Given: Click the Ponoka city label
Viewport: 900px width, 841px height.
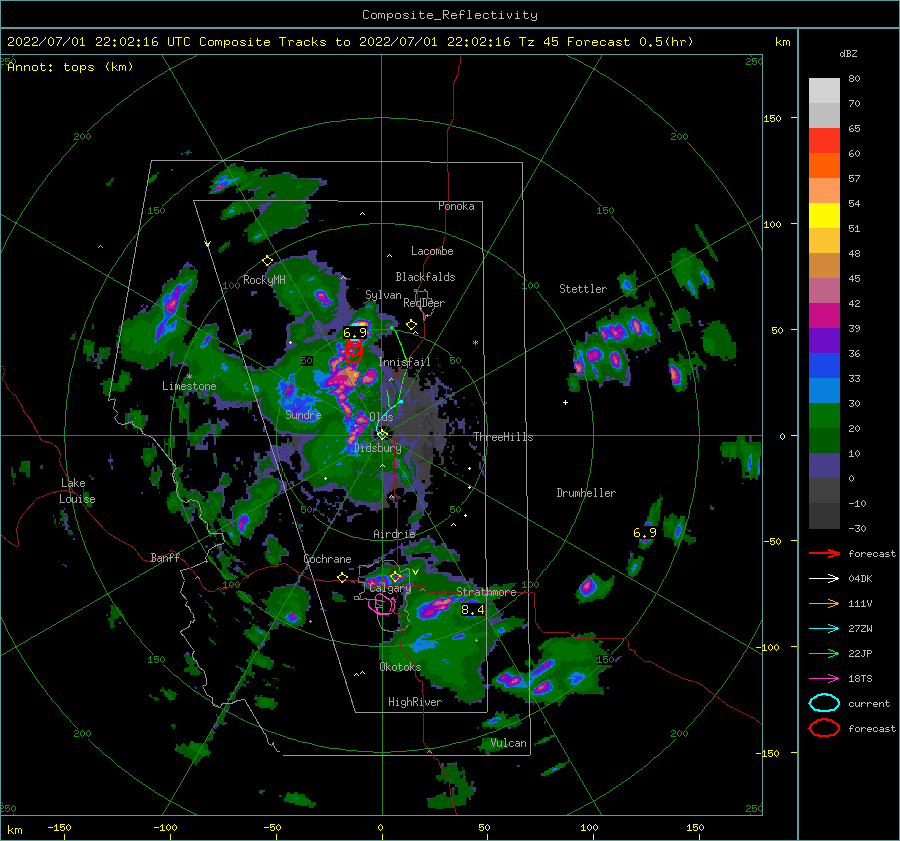Looking at the screenshot, I should 456,206.
